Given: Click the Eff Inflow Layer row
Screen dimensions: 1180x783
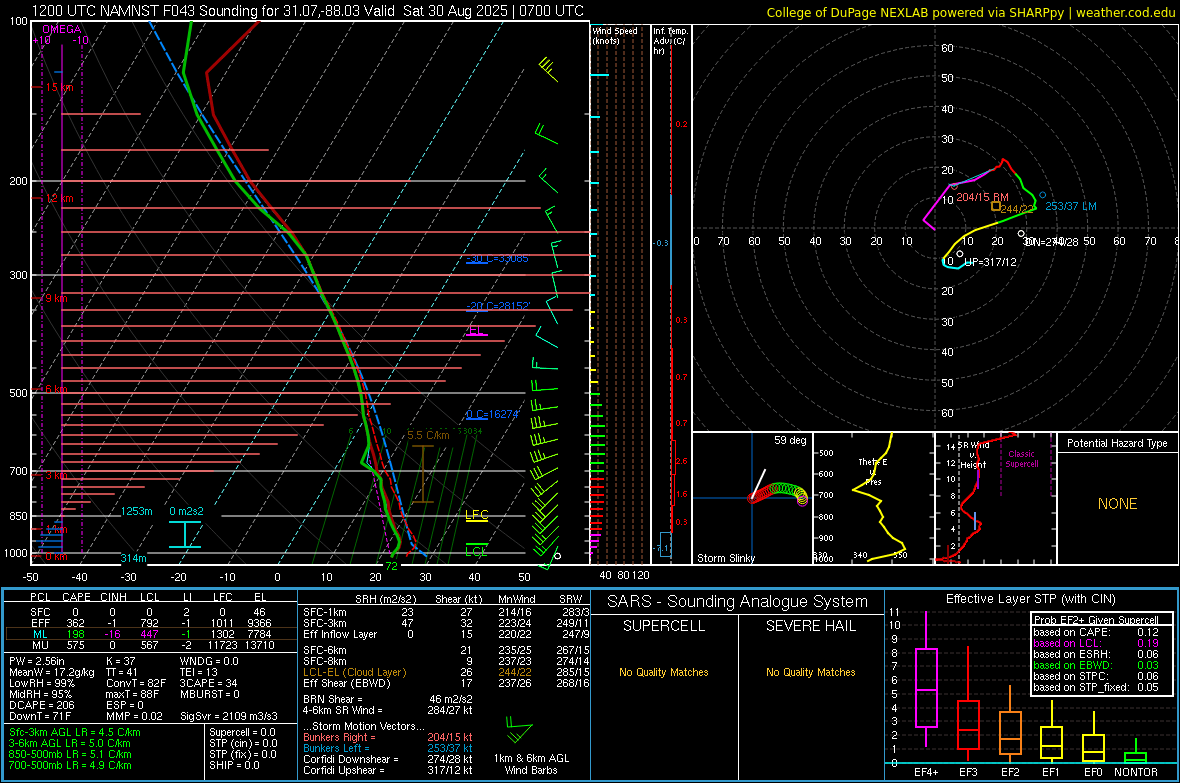Looking at the screenshot, I should [x=447, y=634].
